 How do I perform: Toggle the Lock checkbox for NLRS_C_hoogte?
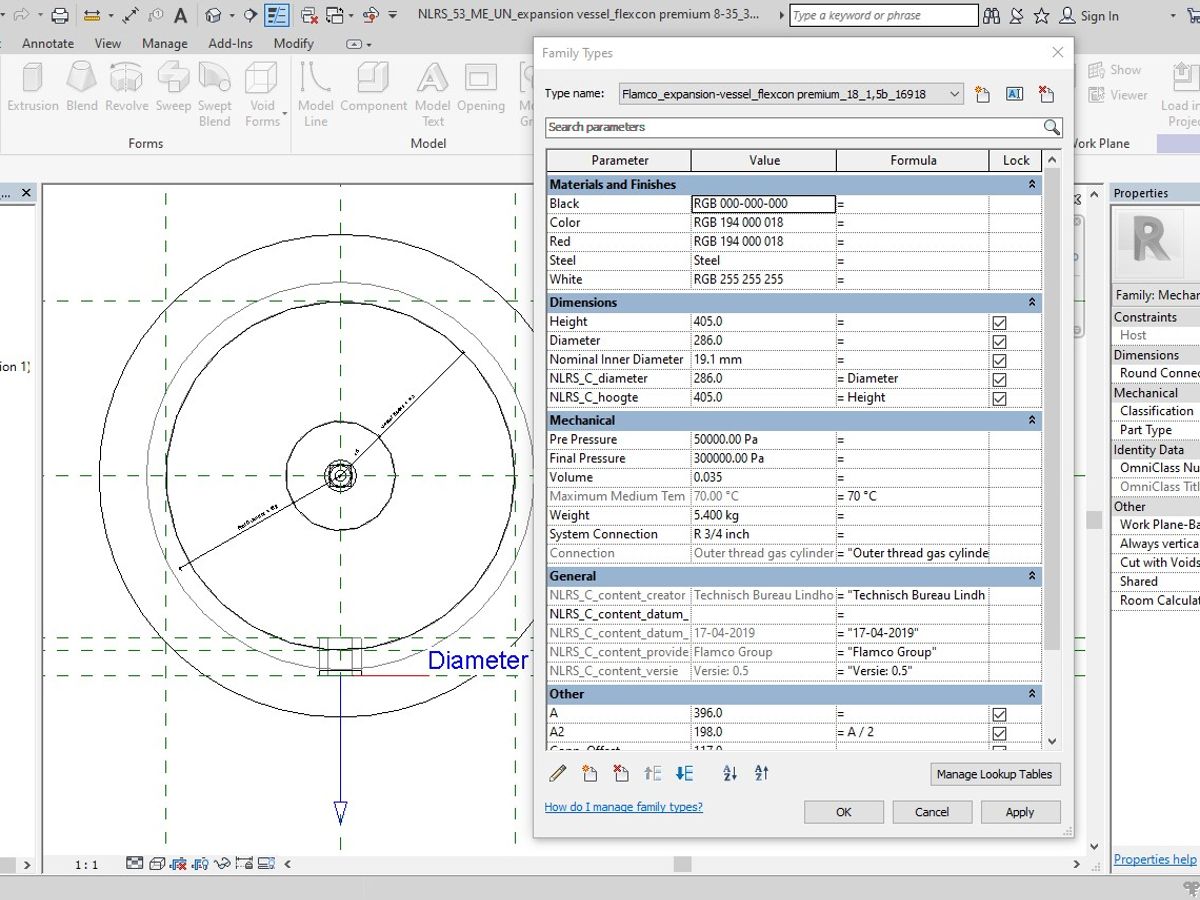(x=999, y=398)
